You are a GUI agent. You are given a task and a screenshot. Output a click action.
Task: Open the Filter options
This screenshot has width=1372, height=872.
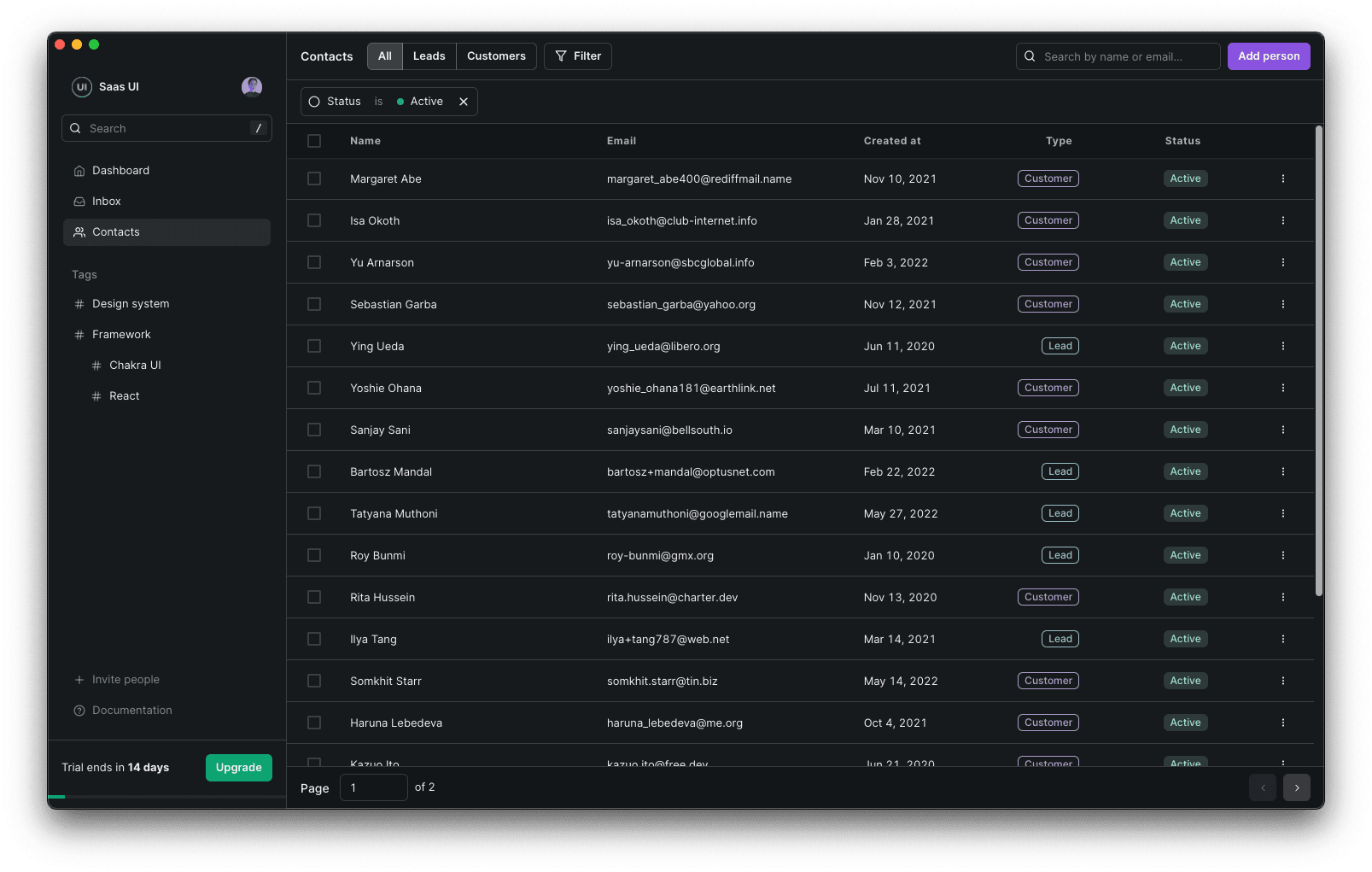pyautogui.click(x=577, y=56)
